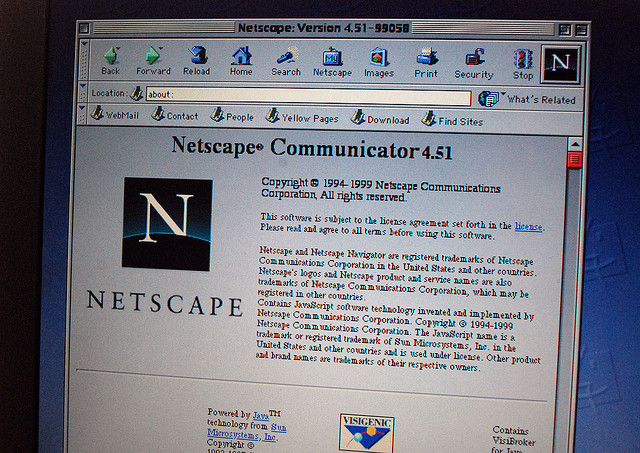This screenshot has height=453, width=640.
Task: Collapse the personal toolbar handle
Action: 82,114
